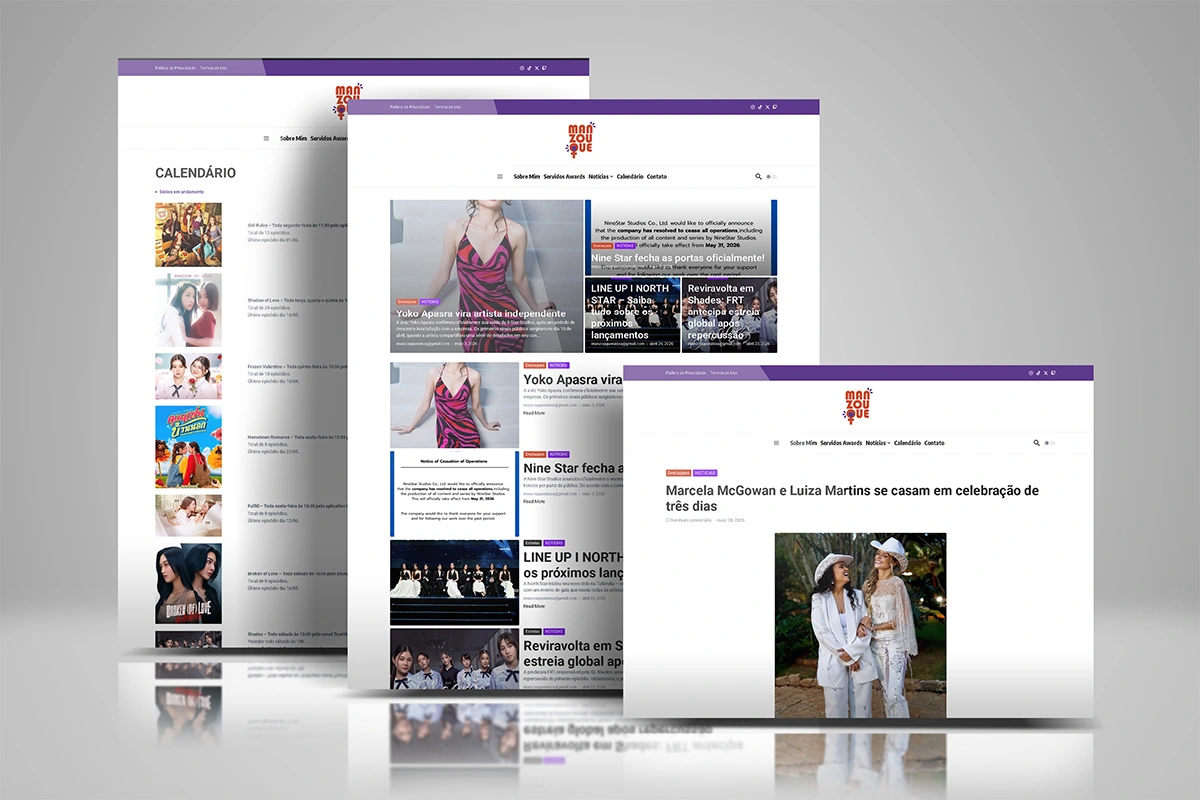Open Contato on the middle homepage menu
This screenshot has width=1200, height=800.
click(657, 177)
